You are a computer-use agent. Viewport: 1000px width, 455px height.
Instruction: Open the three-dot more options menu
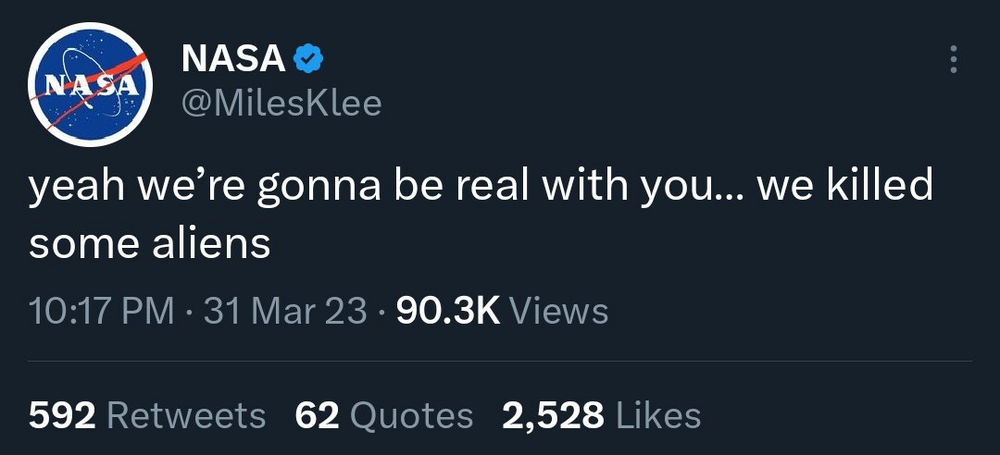point(953,60)
